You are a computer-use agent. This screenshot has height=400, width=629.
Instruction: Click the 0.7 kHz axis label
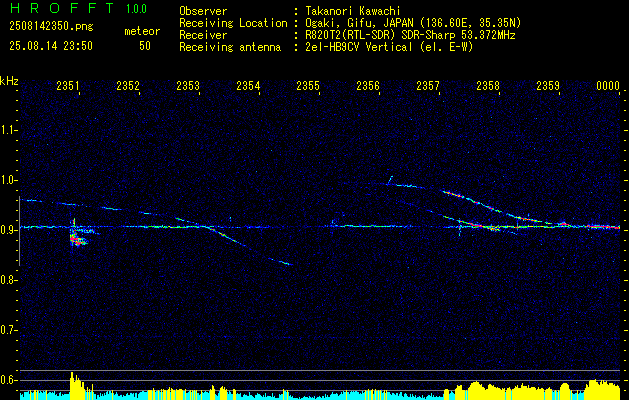point(8,330)
